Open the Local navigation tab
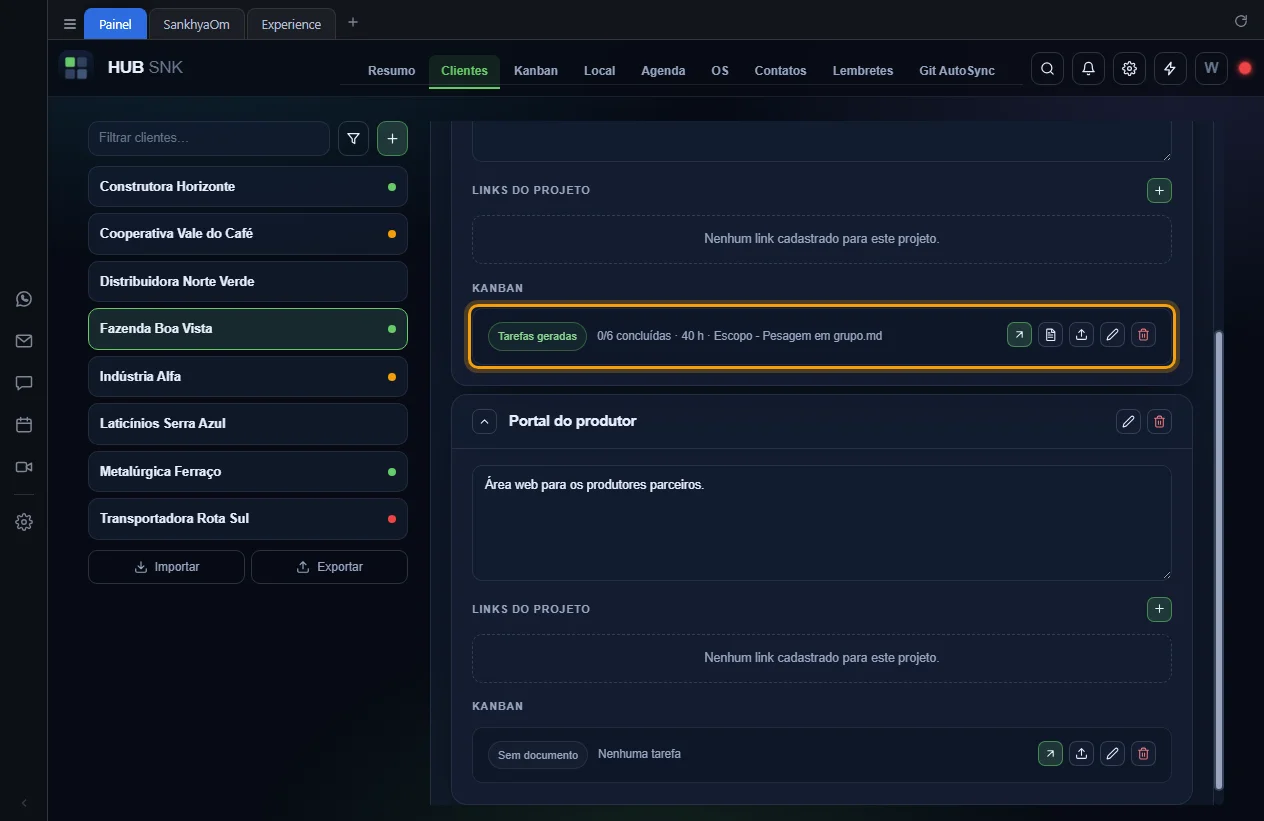Screen dimensions: 1264x821 click(x=599, y=71)
